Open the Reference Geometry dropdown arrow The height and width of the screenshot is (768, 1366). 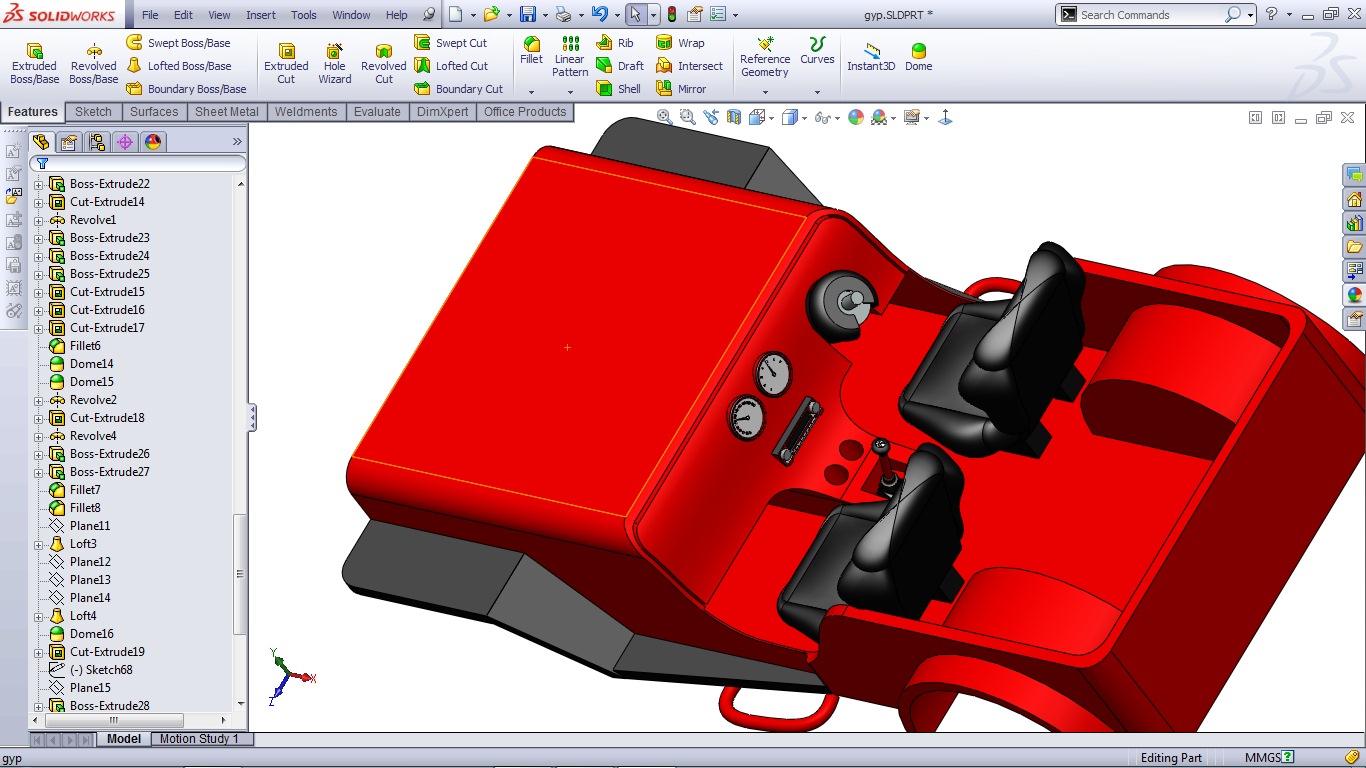pos(765,92)
